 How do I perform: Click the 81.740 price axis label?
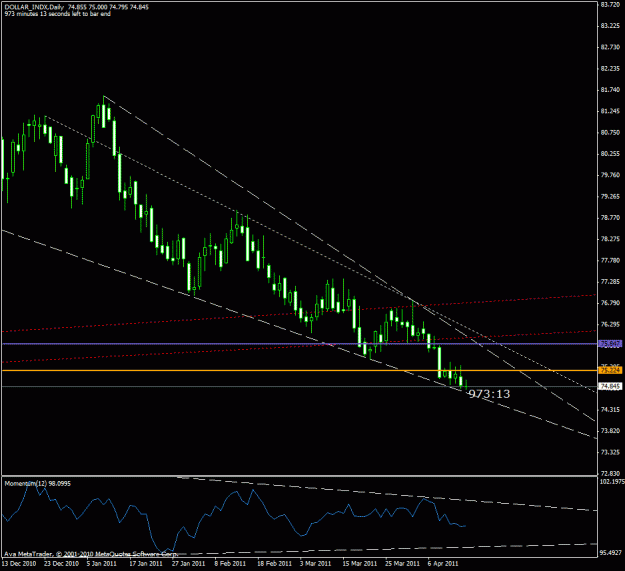pos(610,90)
